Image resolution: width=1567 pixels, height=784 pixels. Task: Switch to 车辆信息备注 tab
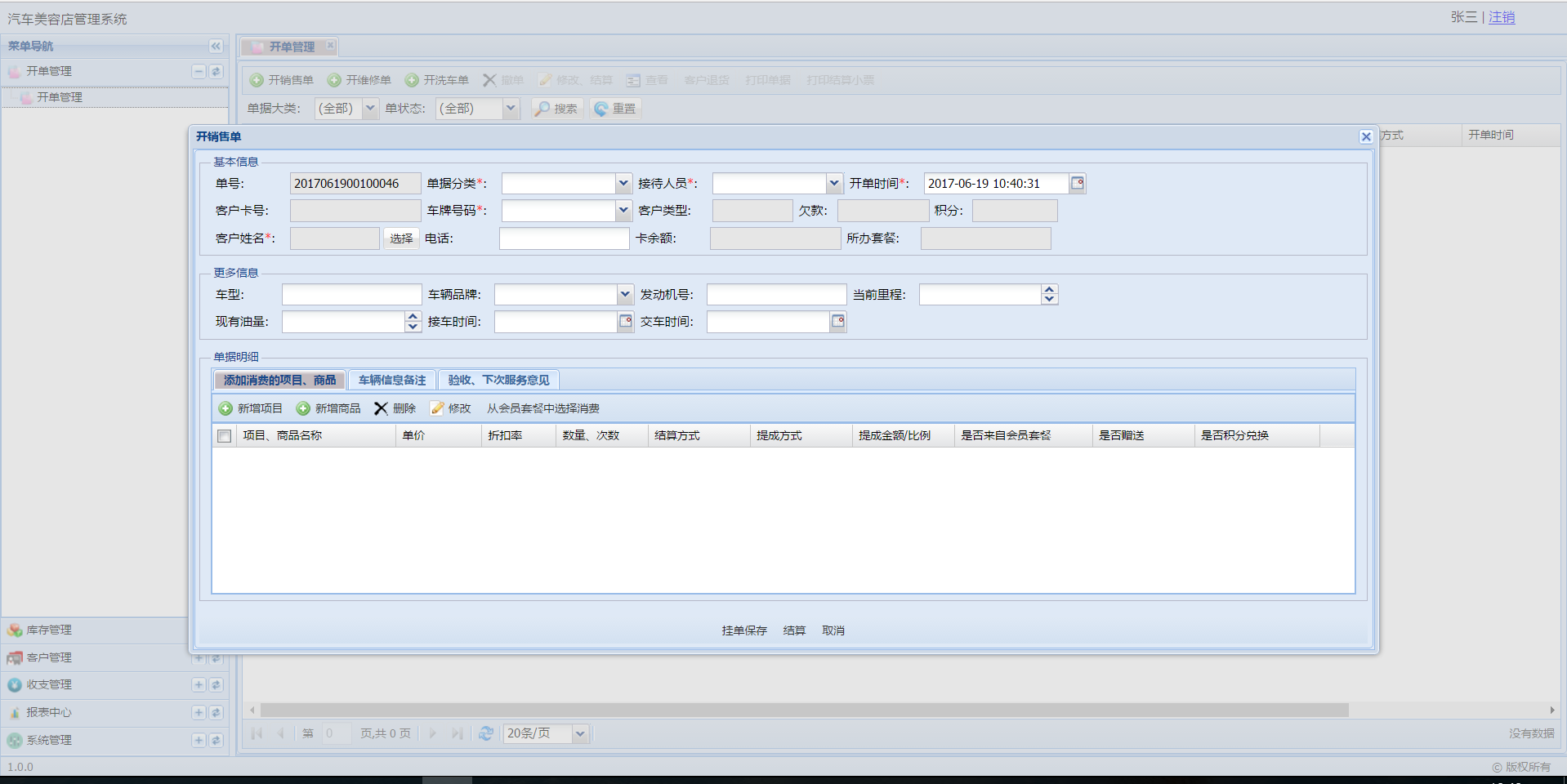pos(392,380)
